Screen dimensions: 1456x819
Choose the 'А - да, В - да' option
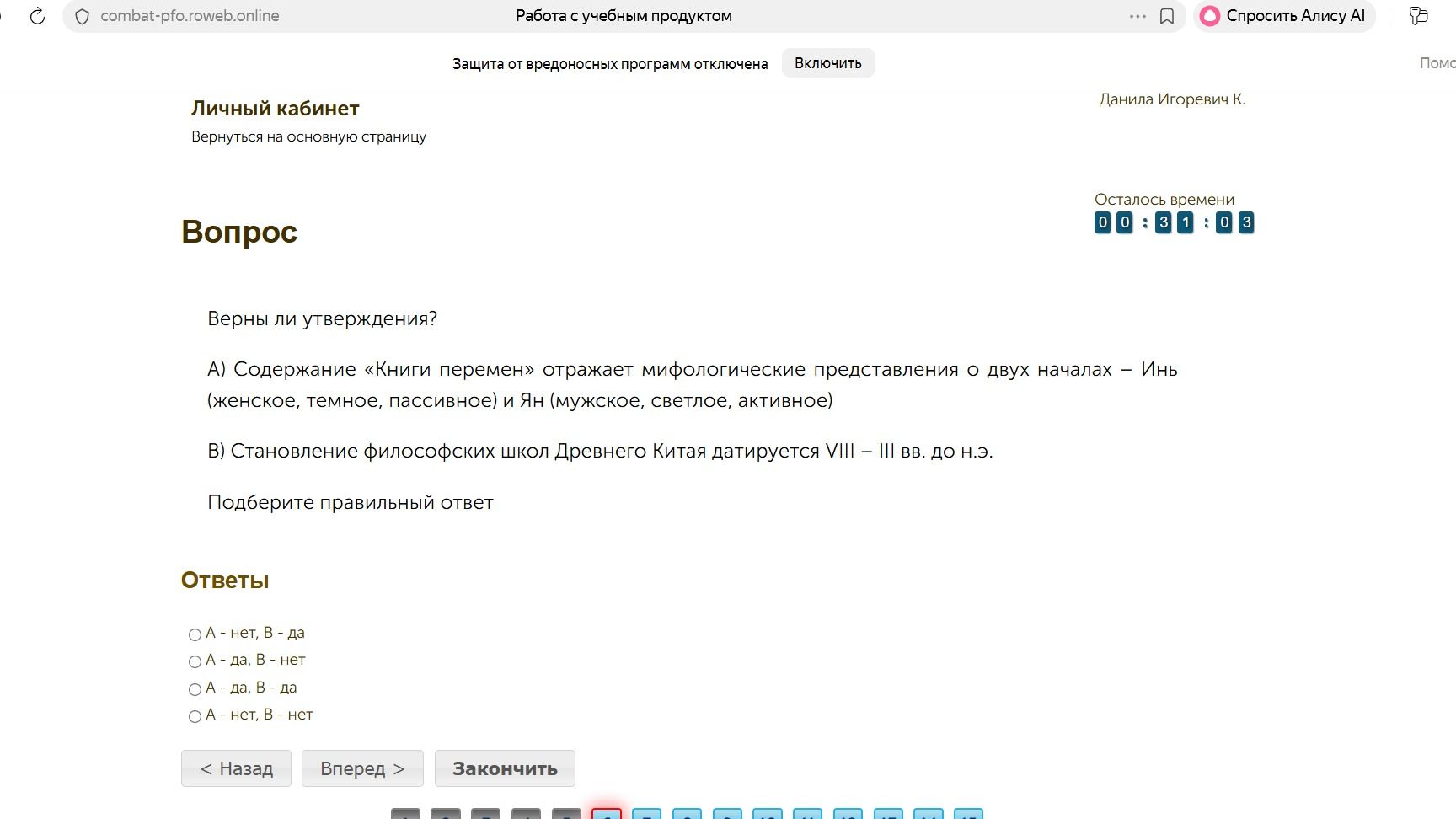(195, 689)
